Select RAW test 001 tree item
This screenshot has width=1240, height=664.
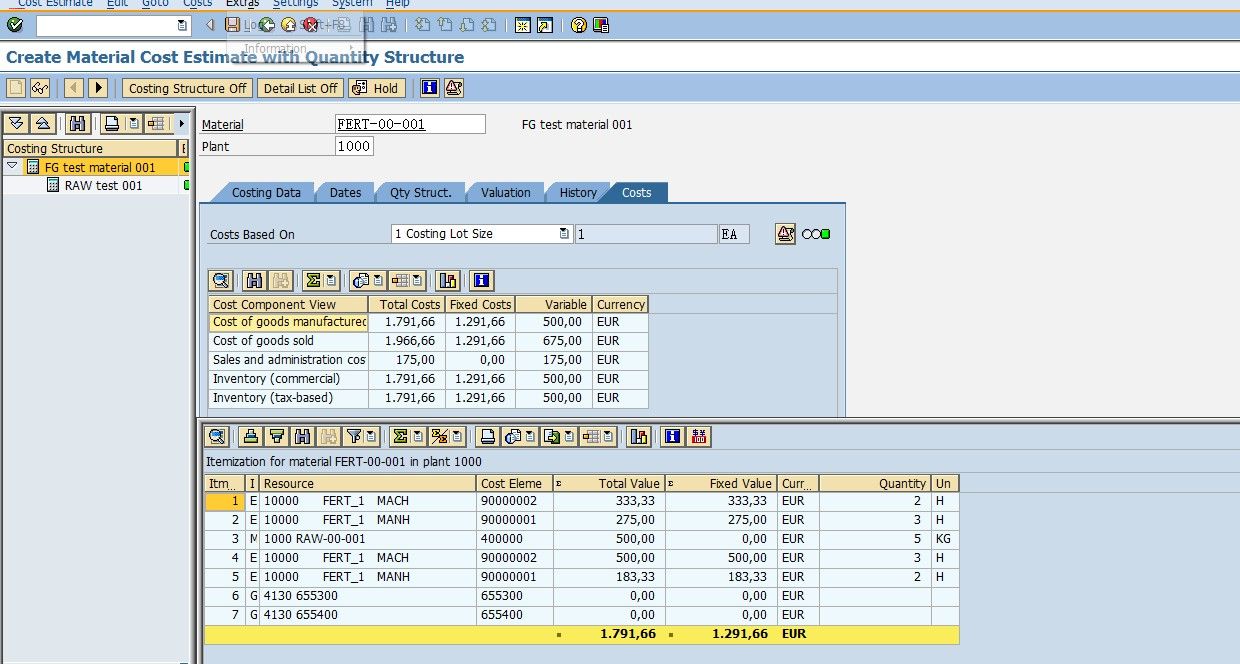click(103, 185)
